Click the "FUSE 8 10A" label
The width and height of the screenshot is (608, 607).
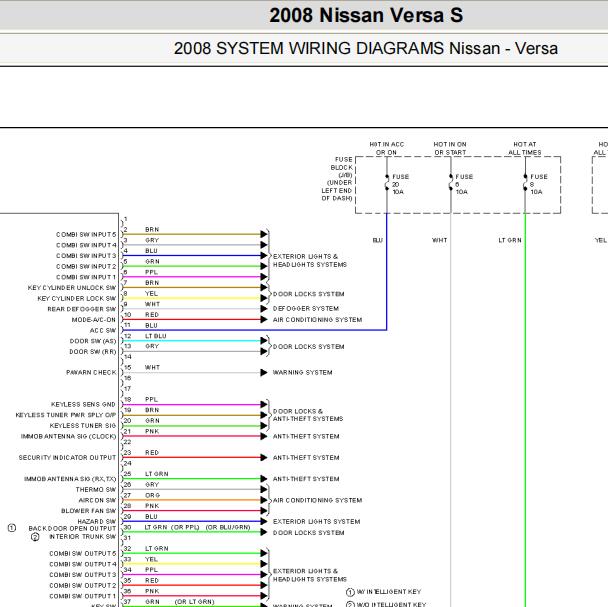(539, 184)
